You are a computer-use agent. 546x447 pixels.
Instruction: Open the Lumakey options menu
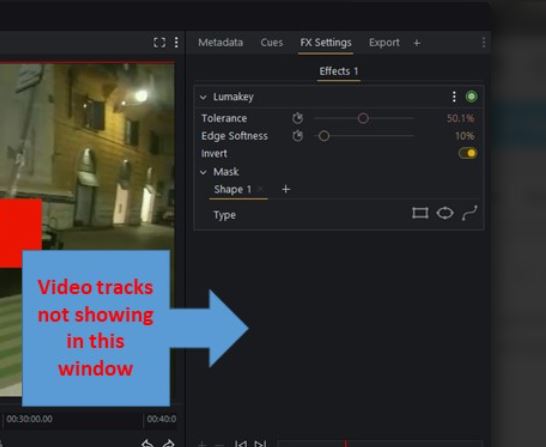point(454,97)
